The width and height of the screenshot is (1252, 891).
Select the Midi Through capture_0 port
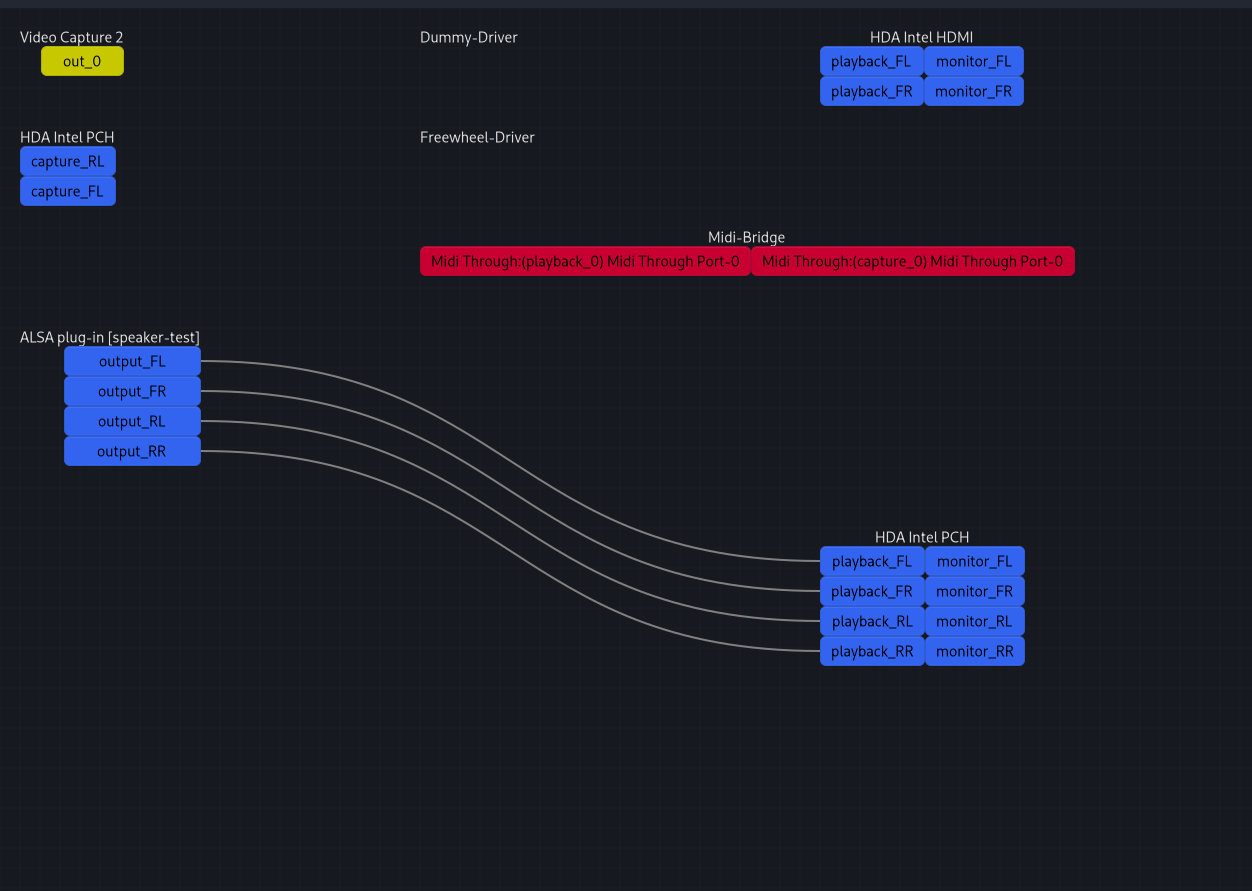(x=913, y=261)
